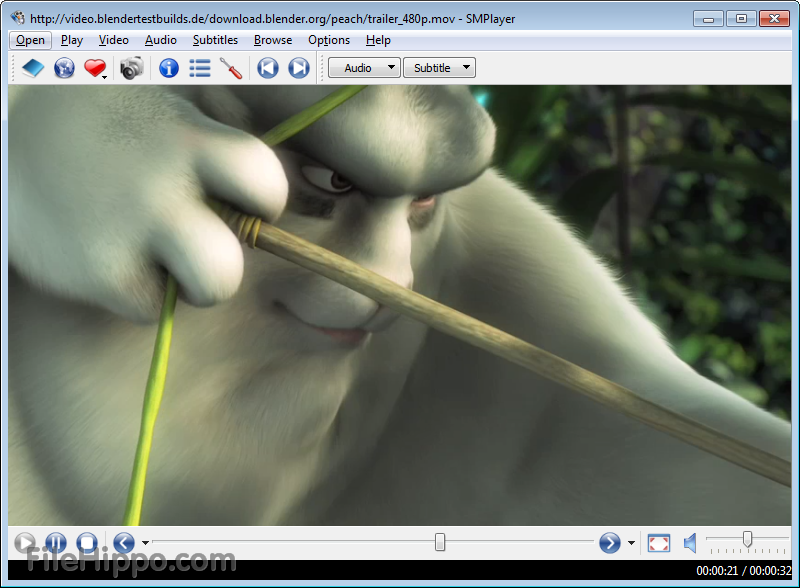Mute the audio with speaker icon
The width and height of the screenshot is (800, 588).
click(690, 543)
